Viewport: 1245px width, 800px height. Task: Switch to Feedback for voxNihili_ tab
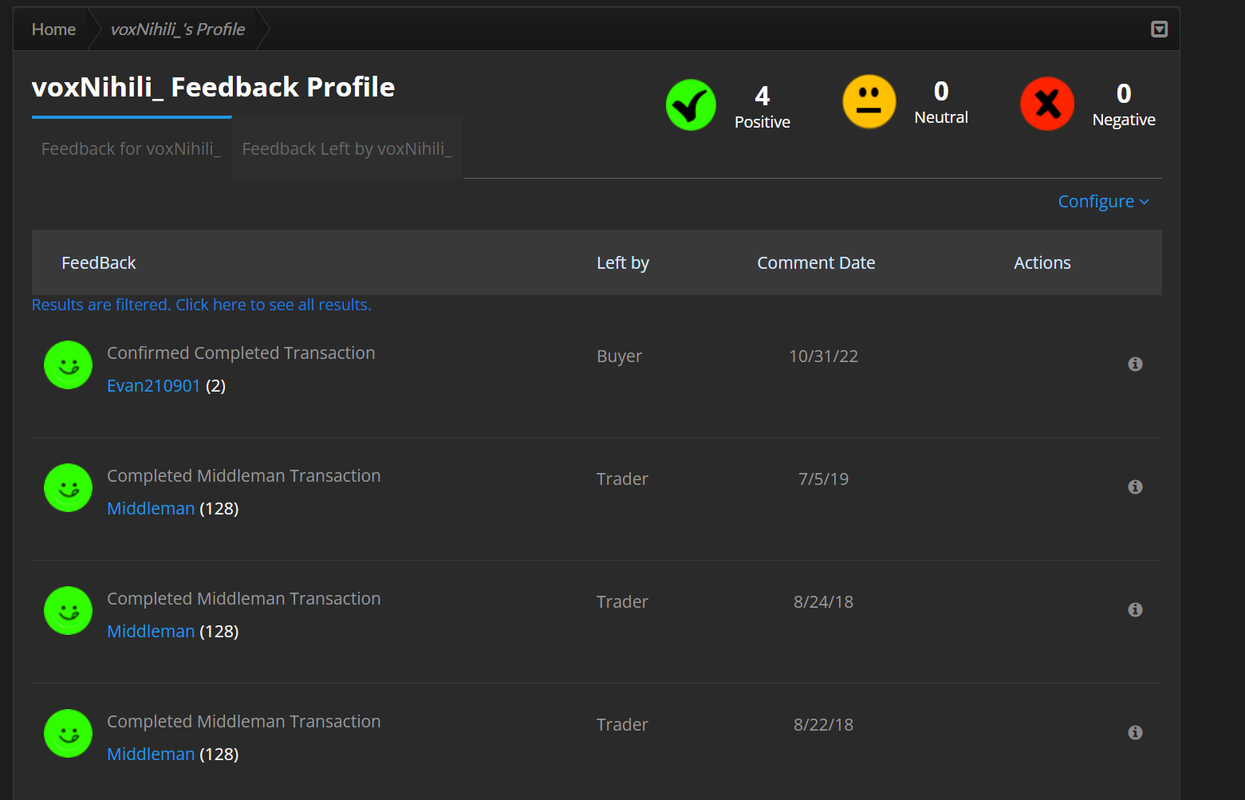tap(131, 148)
